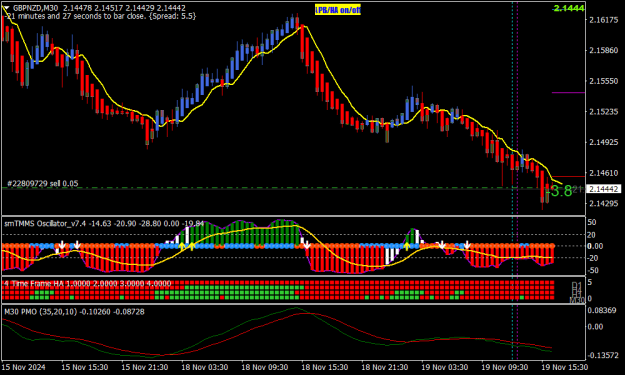The height and width of the screenshot is (375, 625).
Task: Click the current price box 2.14442
Action: pyautogui.click(x=604, y=189)
